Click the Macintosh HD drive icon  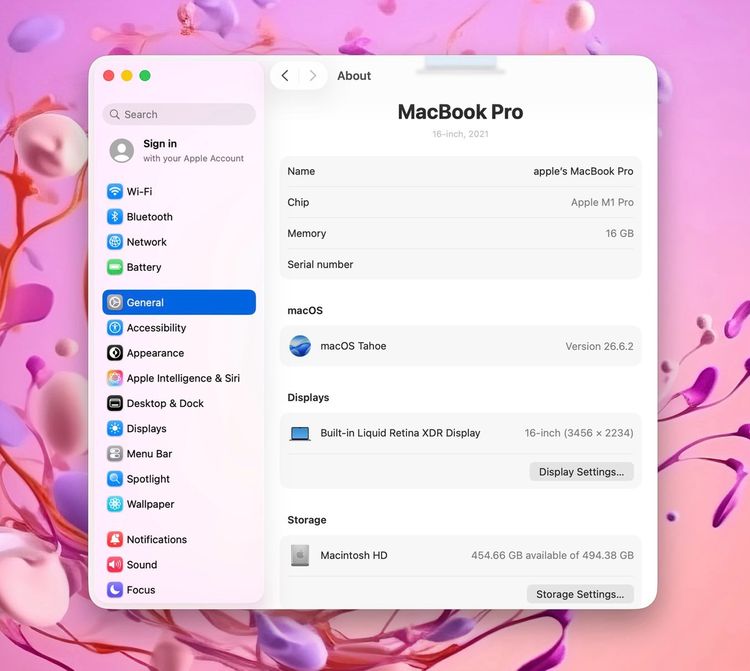[300, 555]
